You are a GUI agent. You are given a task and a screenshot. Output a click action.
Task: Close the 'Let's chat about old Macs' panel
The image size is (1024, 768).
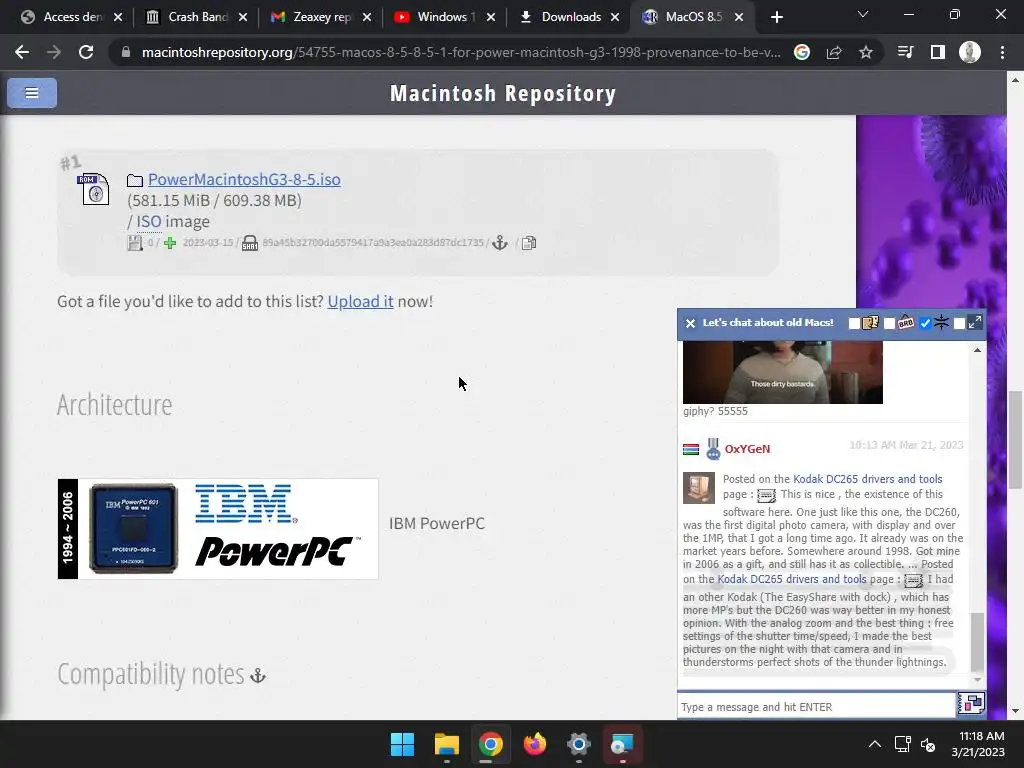(x=690, y=323)
